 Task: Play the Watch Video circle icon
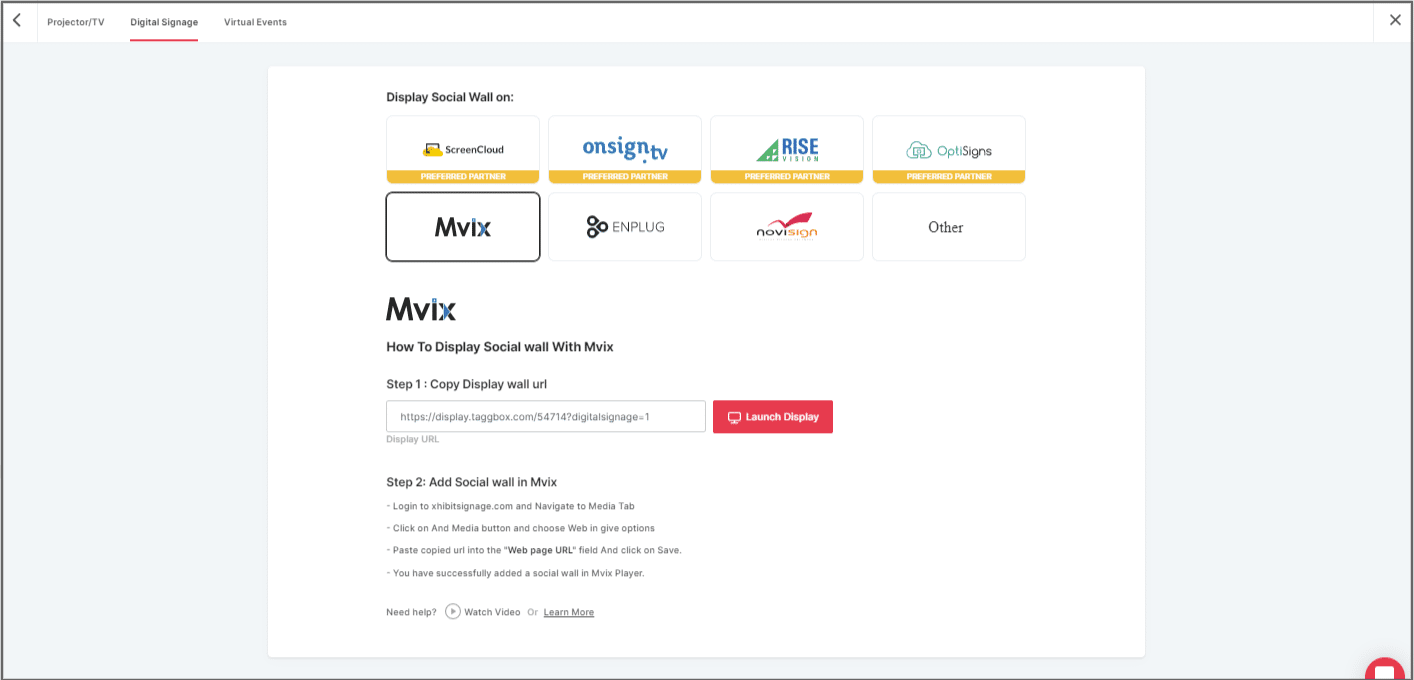pyautogui.click(x=453, y=612)
